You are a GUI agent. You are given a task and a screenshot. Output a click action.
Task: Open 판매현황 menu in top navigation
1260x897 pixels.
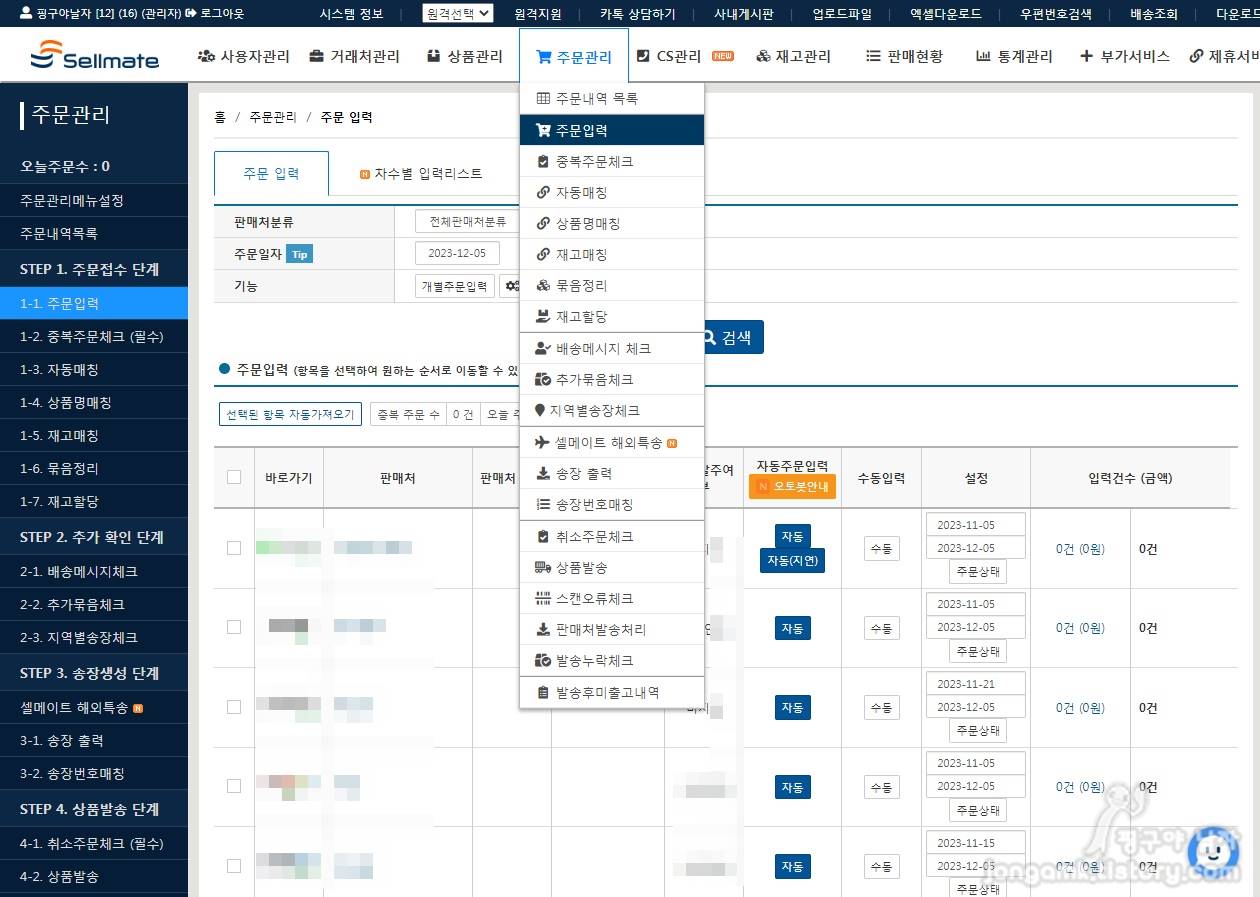pyautogui.click(x=904, y=56)
